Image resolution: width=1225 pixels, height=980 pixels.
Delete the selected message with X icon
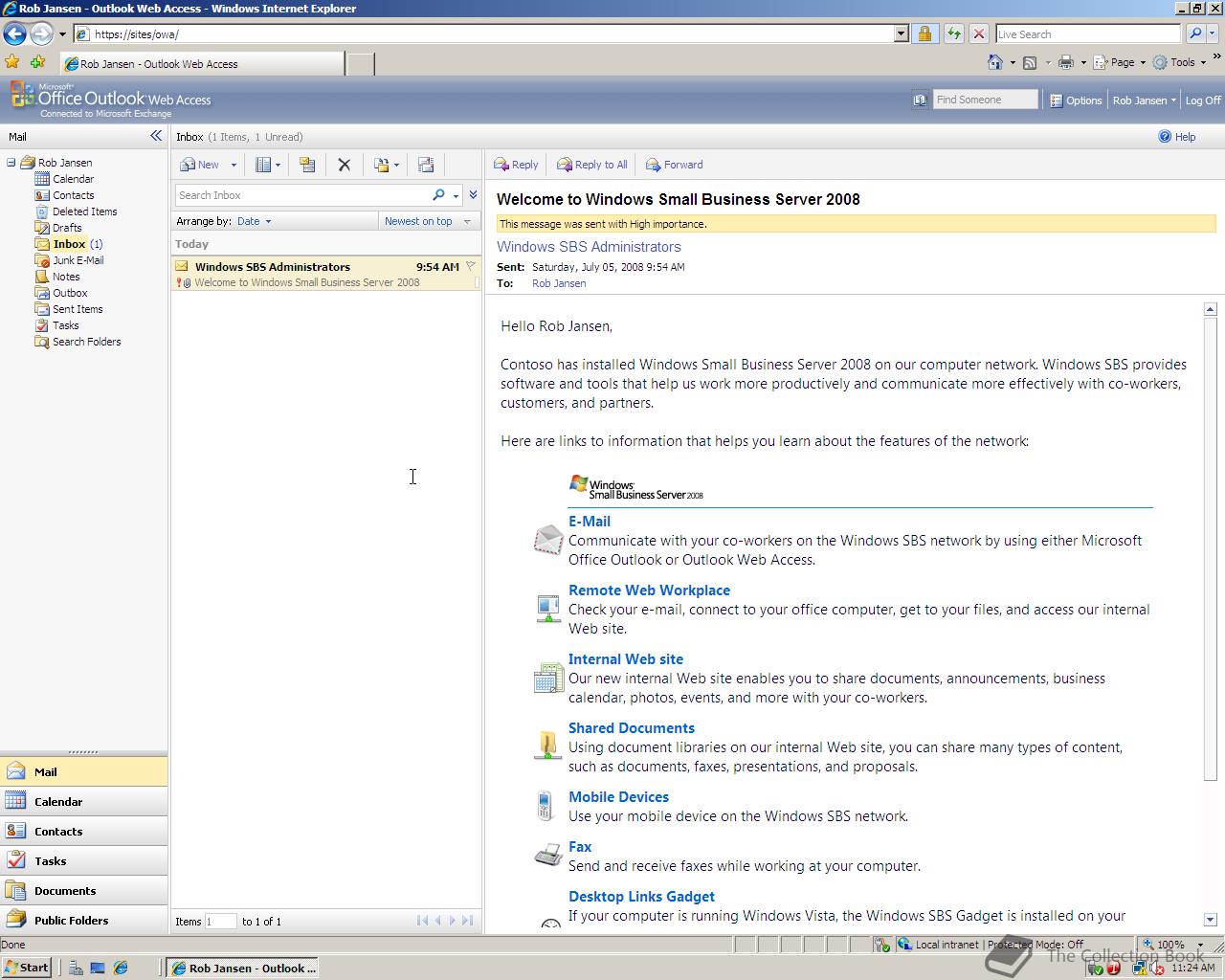[345, 165]
